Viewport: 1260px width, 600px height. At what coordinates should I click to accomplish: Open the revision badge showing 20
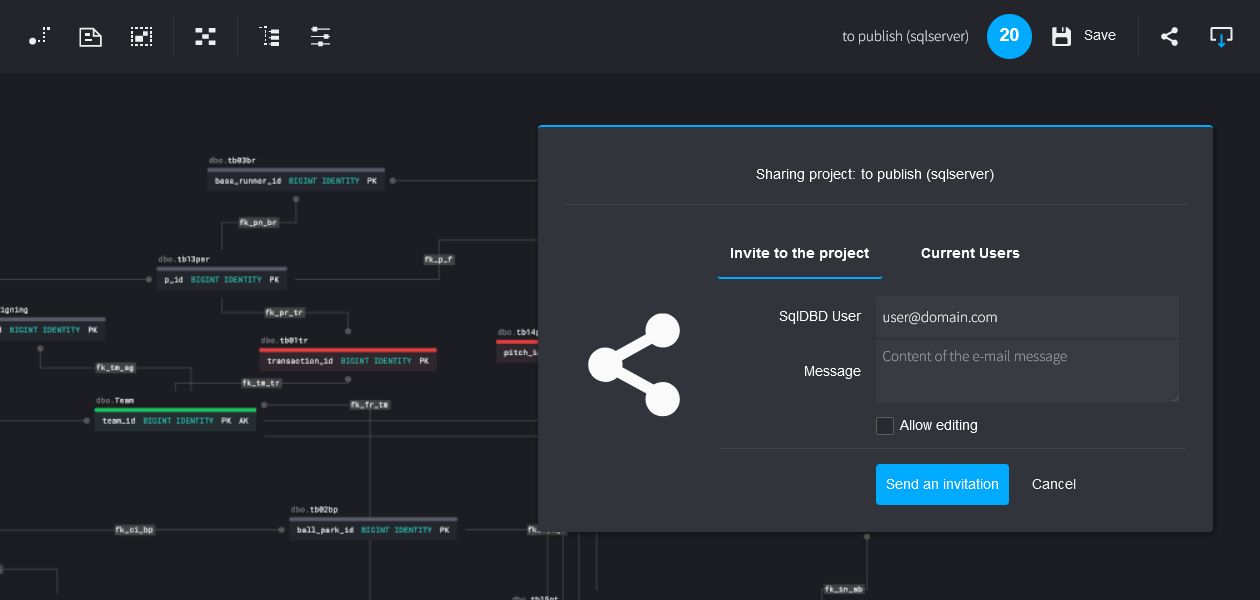(x=1009, y=35)
